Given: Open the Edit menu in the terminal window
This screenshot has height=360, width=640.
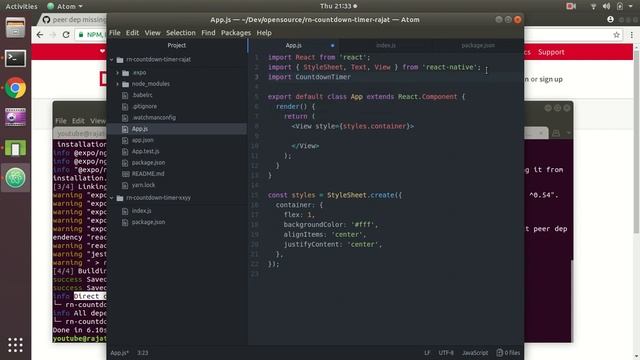Looking at the screenshot, I should 78,121.
